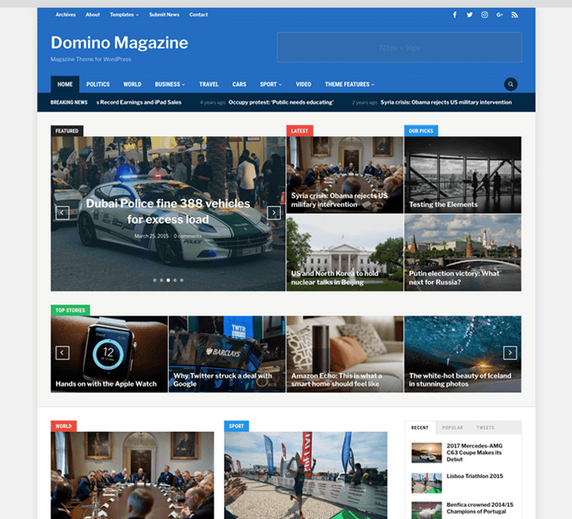
Task: Go to previous featured slide arrow
Action: click(x=62, y=213)
